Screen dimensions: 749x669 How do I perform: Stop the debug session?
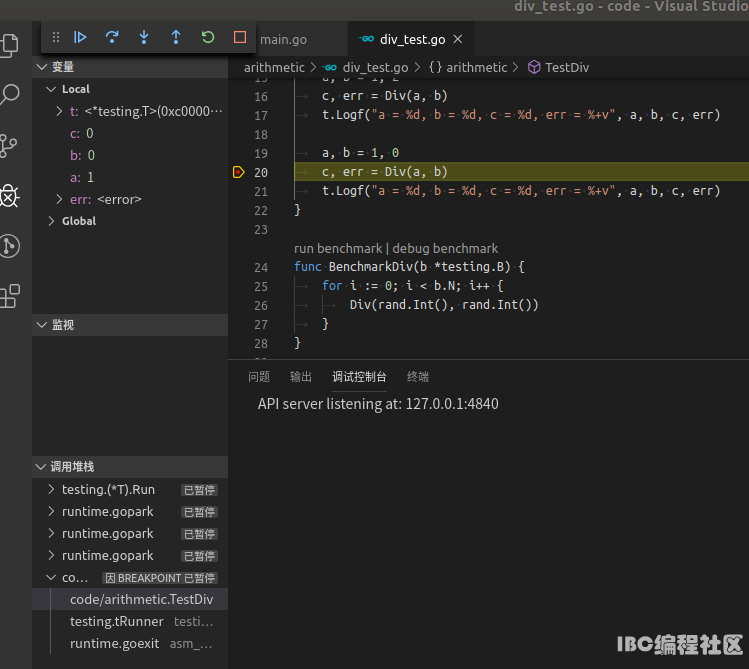240,37
